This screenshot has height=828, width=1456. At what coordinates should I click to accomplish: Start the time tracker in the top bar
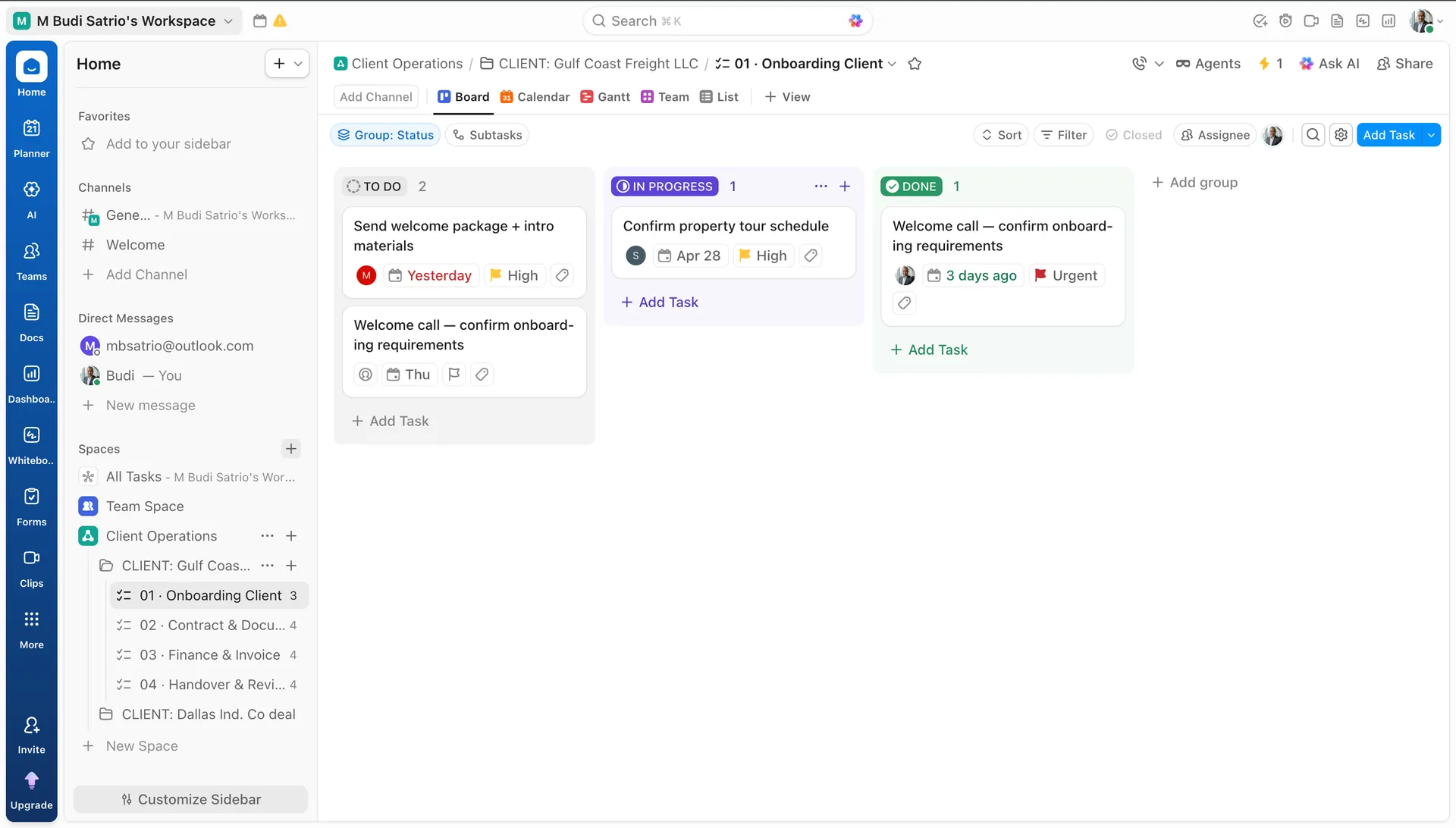(1286, 20)
